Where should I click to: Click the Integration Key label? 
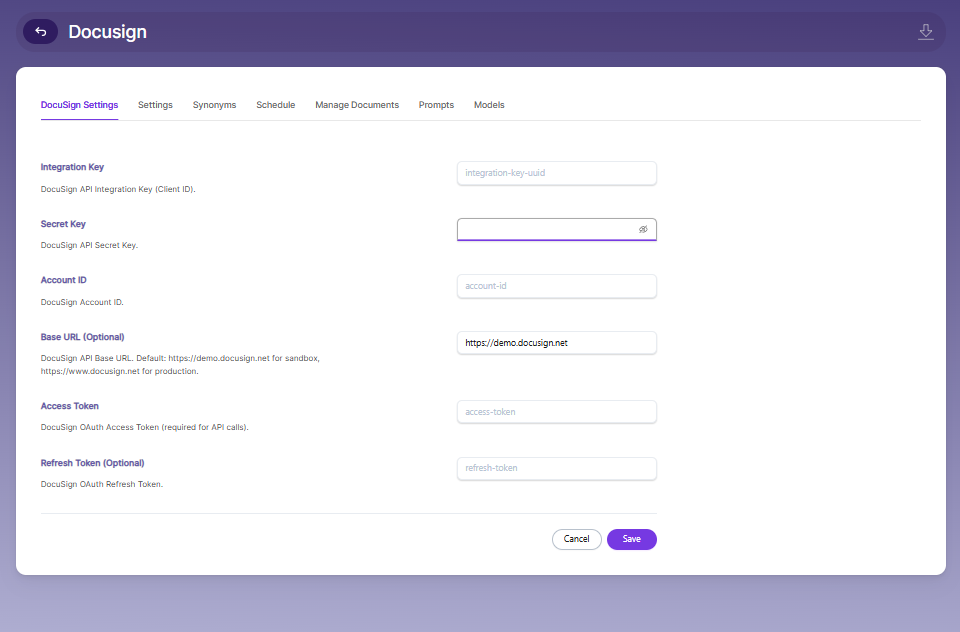click(x=72, y=167)
